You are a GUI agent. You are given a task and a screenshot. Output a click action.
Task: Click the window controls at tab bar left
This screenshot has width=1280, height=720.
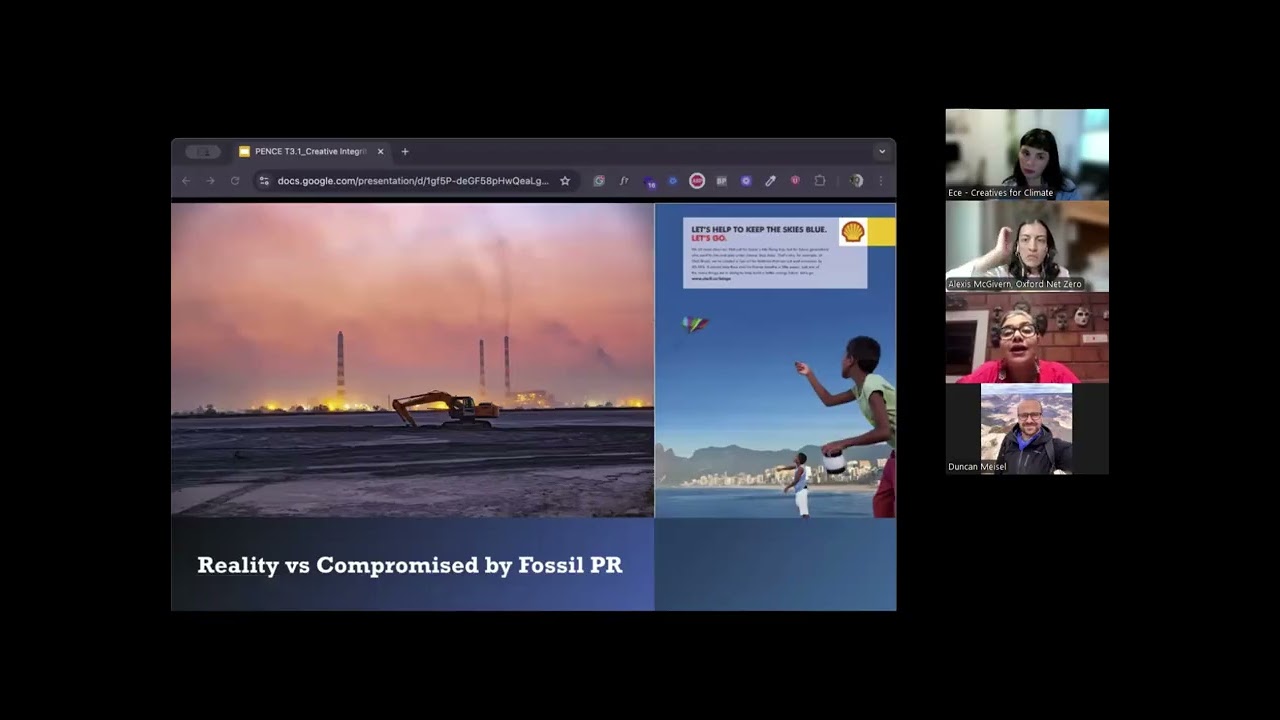pyautogui.click(x=203, y=152)
